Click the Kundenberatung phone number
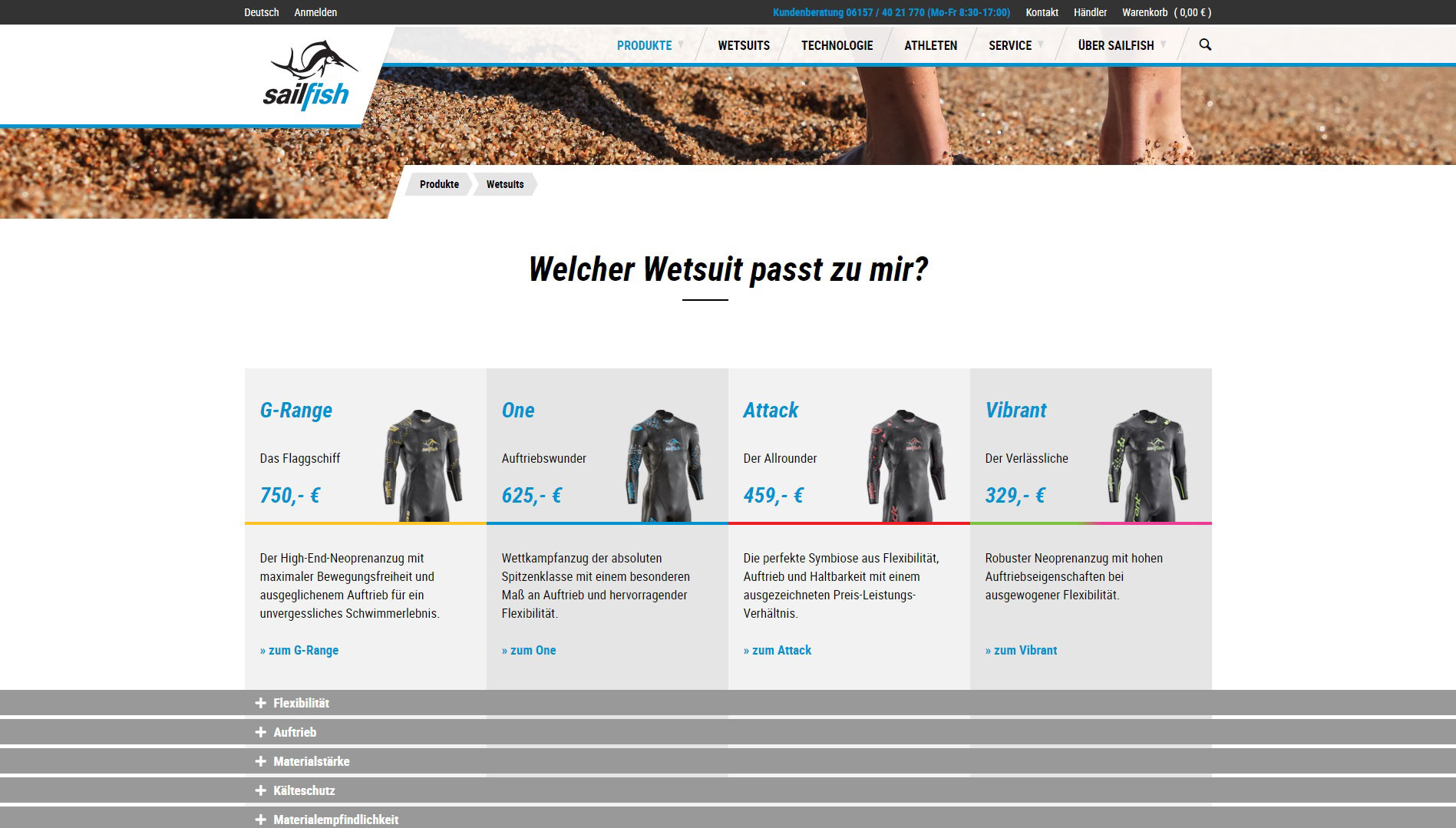The image size is (1456, 828). tap(891, 12)
